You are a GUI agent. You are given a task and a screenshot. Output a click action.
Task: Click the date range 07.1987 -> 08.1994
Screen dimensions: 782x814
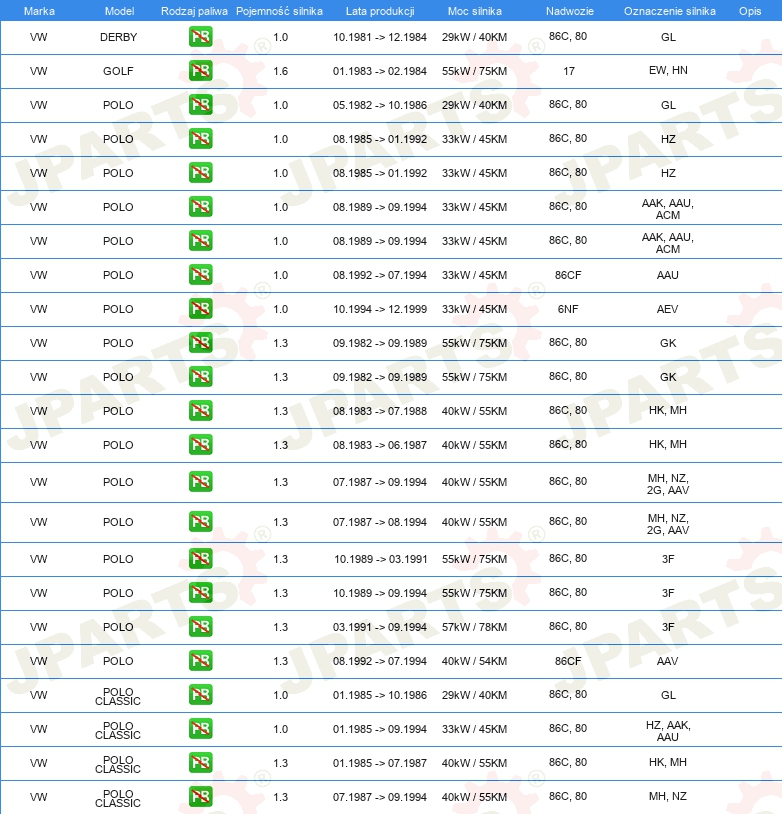[380, 522]
